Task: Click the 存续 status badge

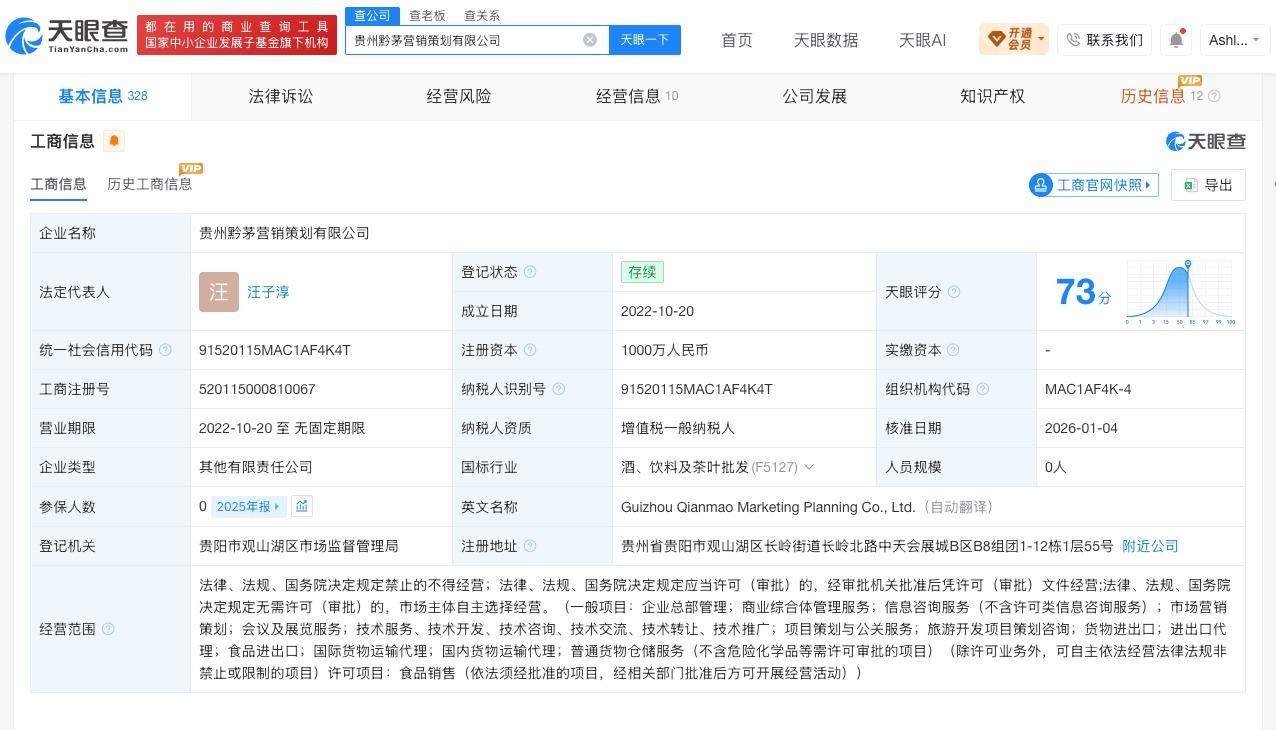Action: point(642,272)
